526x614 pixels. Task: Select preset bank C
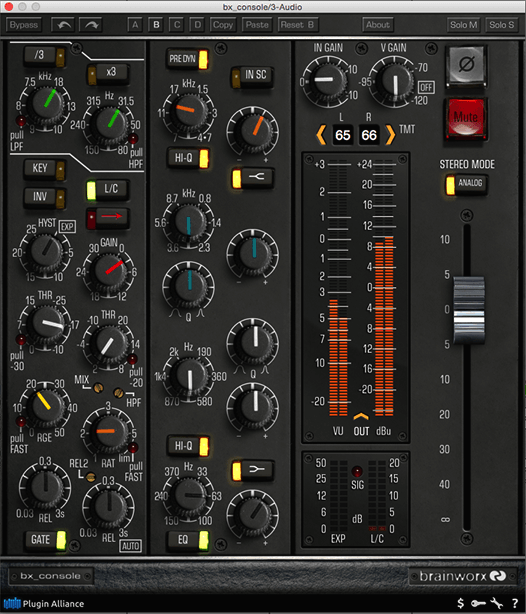[x=177, y=25]
